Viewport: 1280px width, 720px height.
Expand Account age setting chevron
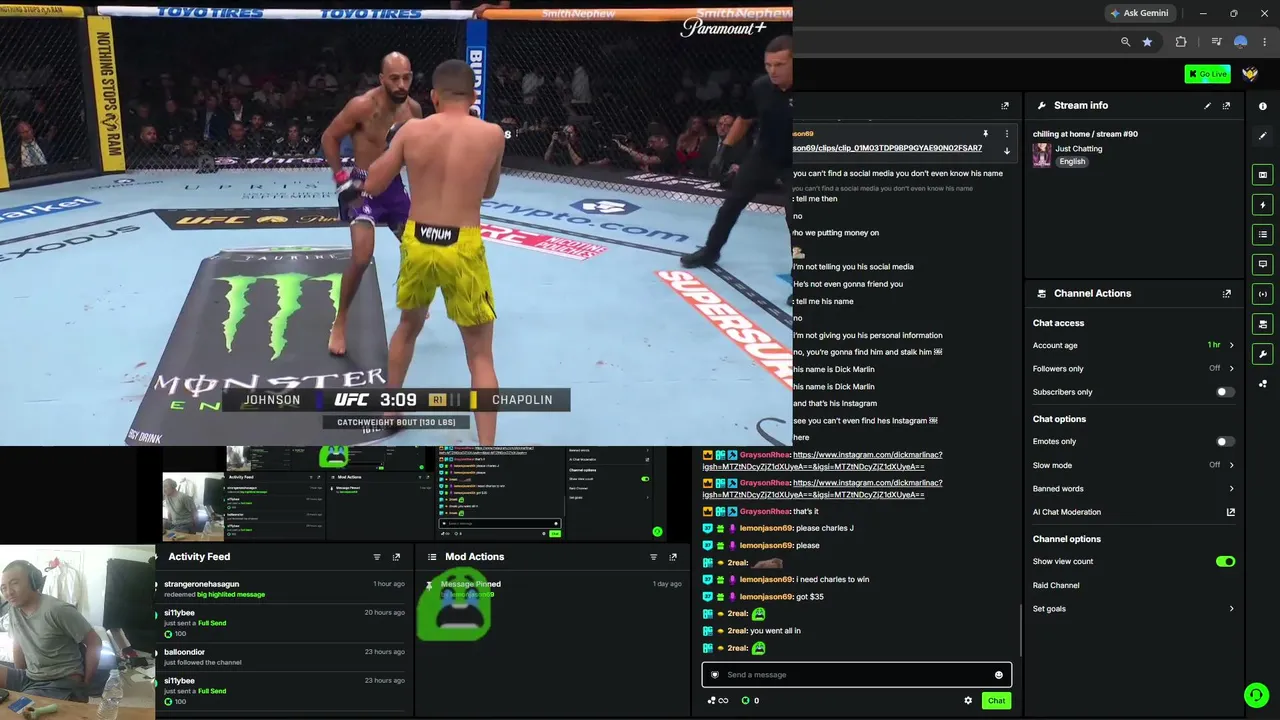[x=1231, y=346]
